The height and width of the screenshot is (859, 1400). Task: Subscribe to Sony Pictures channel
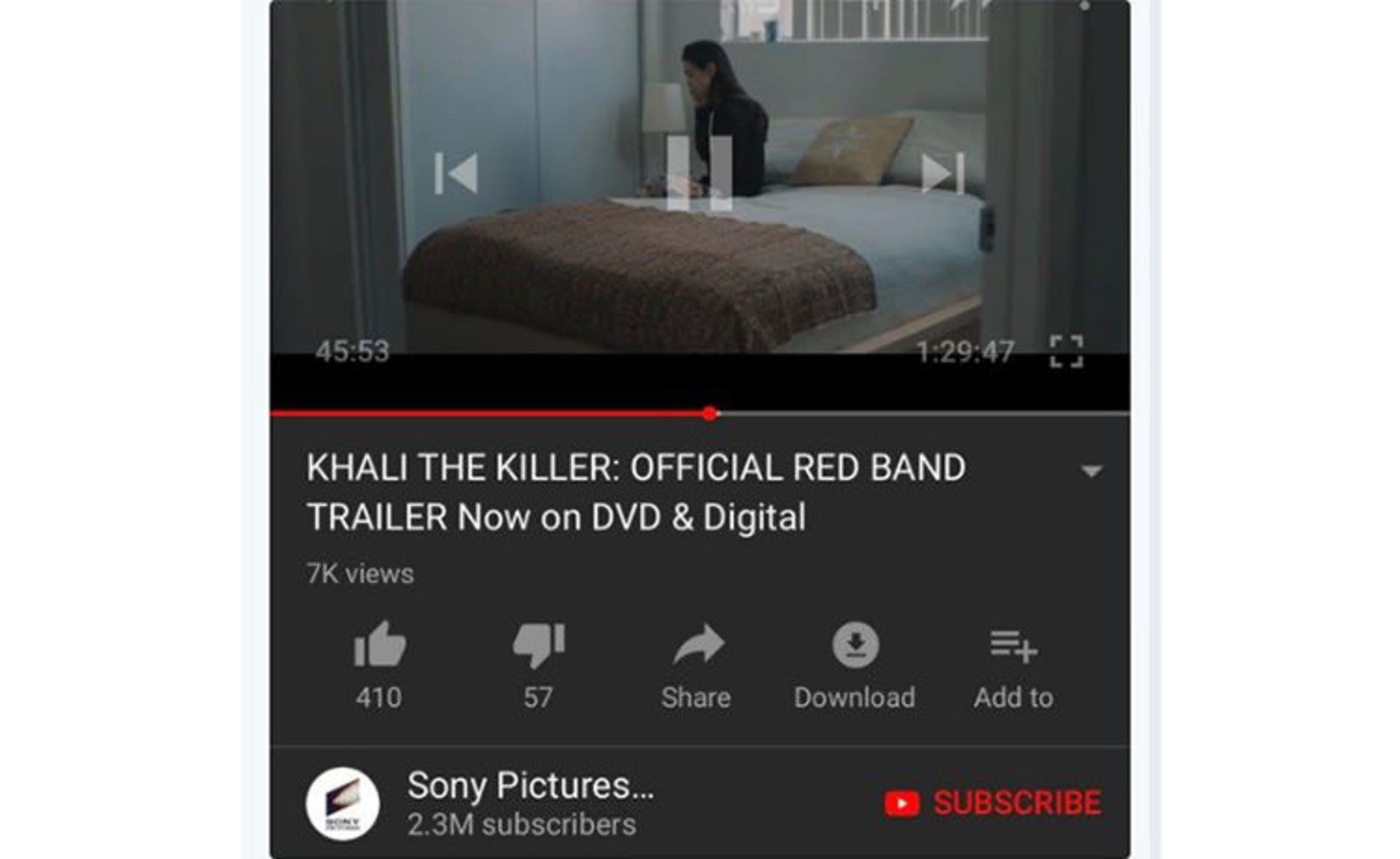(992, 803)
